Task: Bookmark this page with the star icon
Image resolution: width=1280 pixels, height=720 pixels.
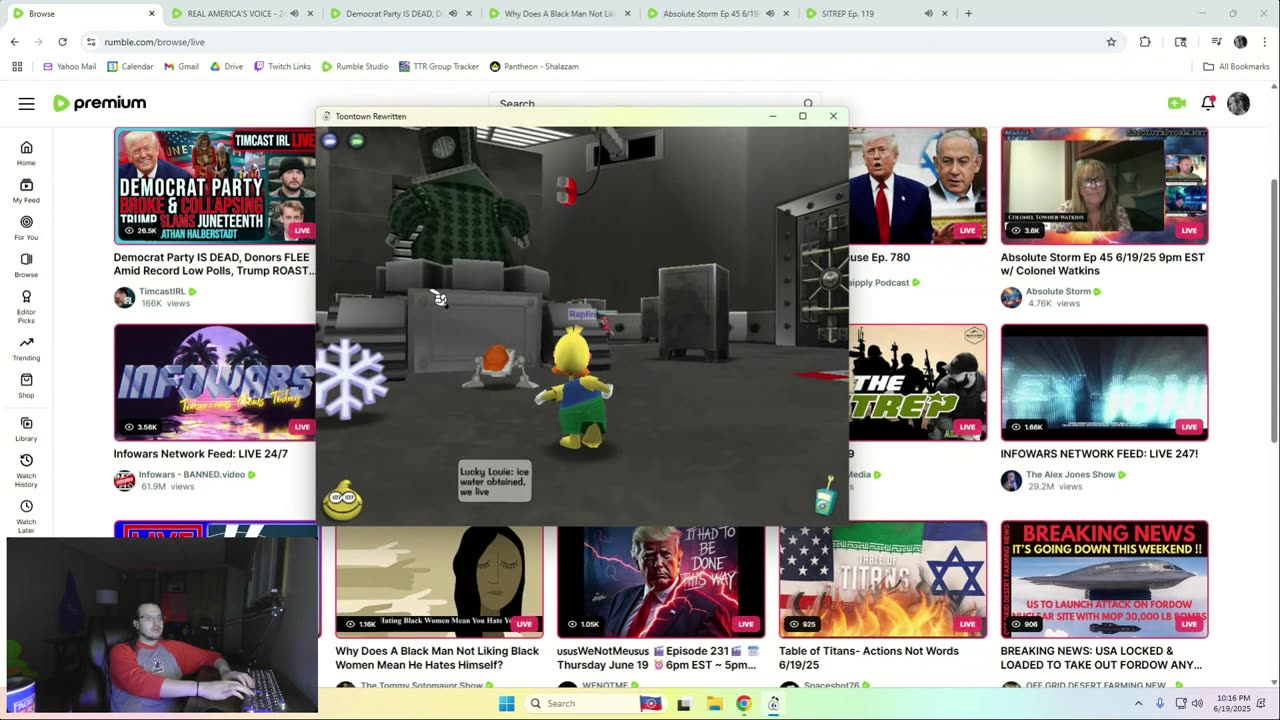Action: 1111,42
